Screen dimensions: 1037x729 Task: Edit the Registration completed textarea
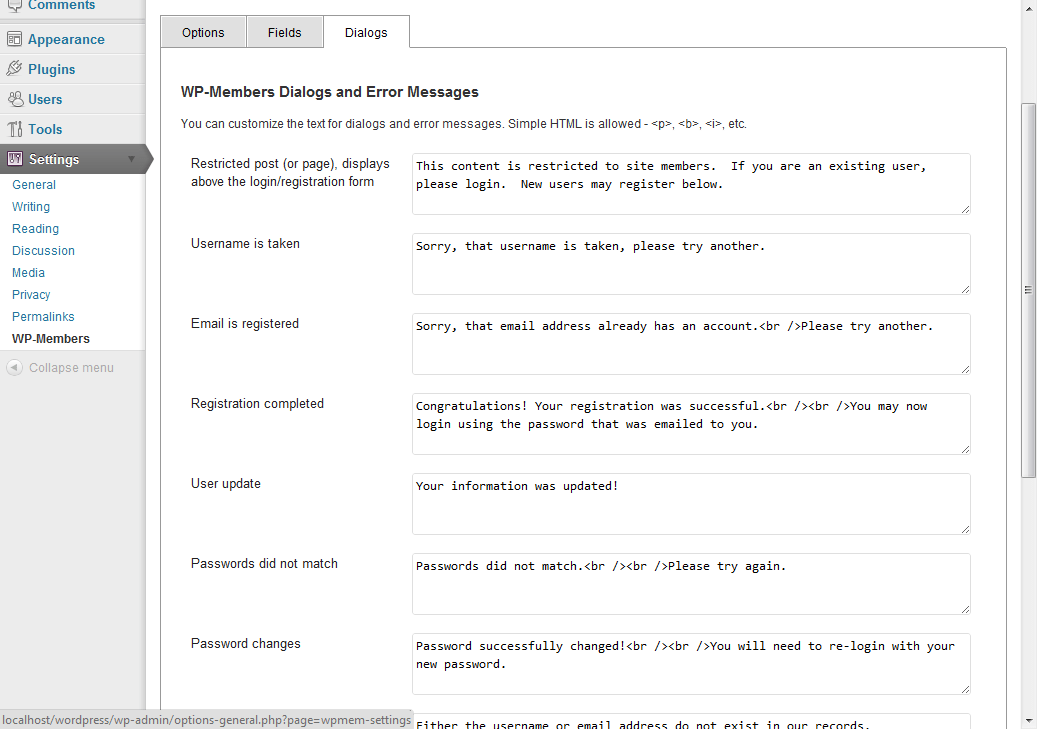point(691,424)
